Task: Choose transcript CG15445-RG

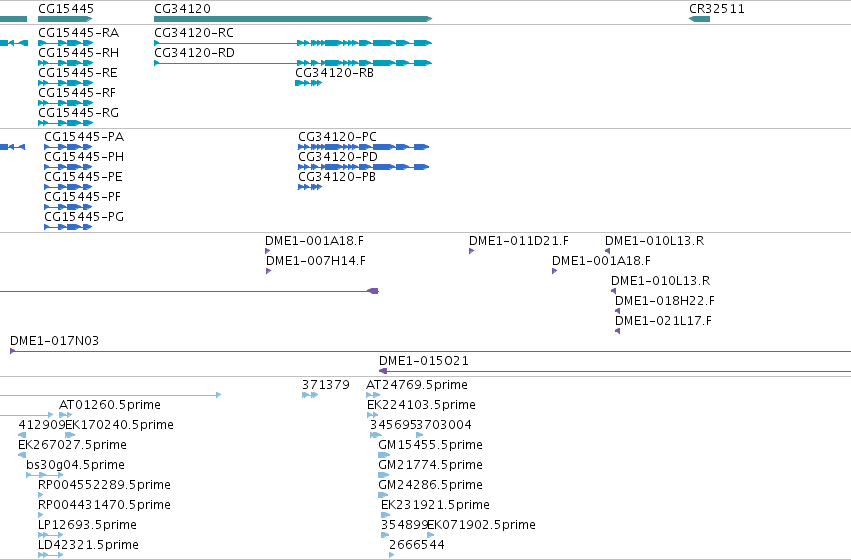Action: 78,113
